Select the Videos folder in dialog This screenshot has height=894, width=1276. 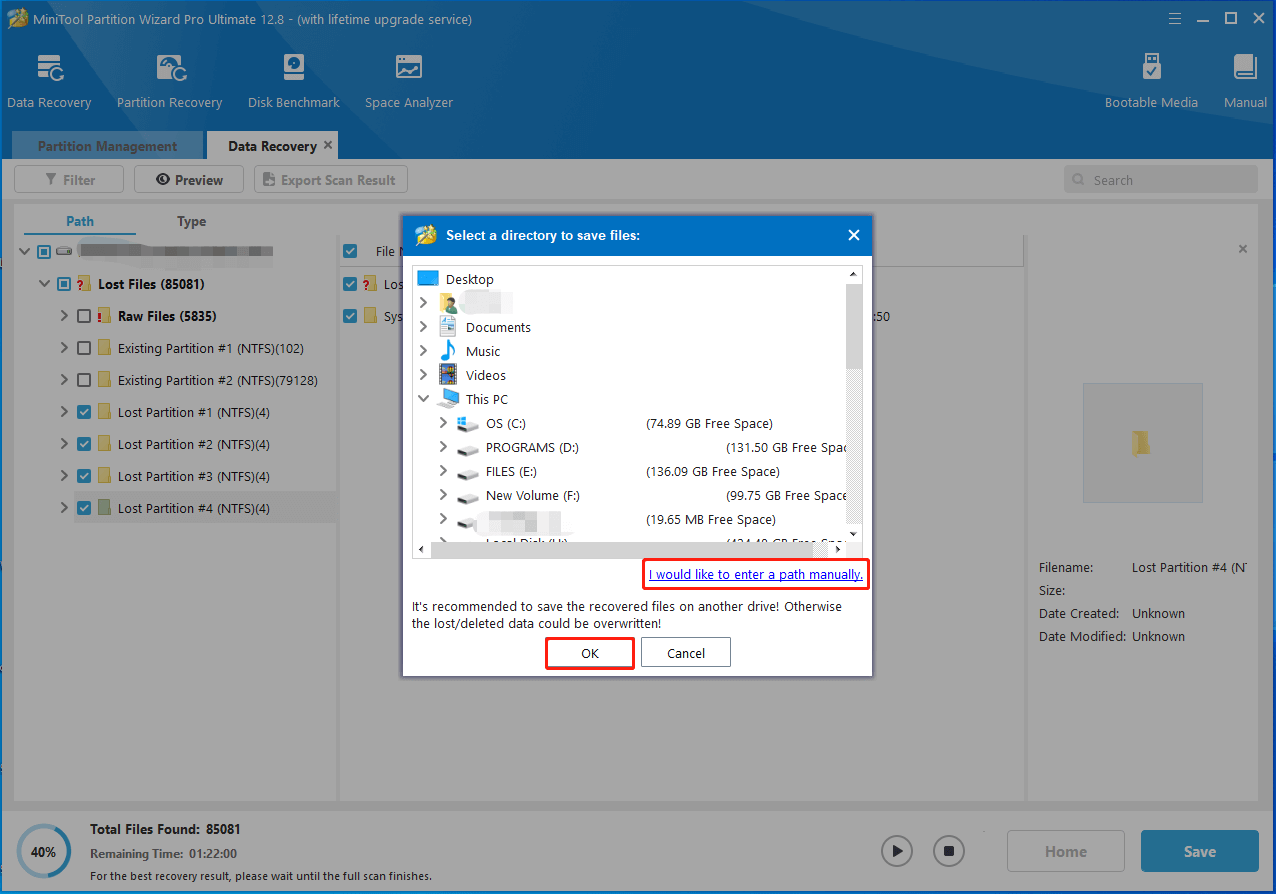(x=486, y=375)
